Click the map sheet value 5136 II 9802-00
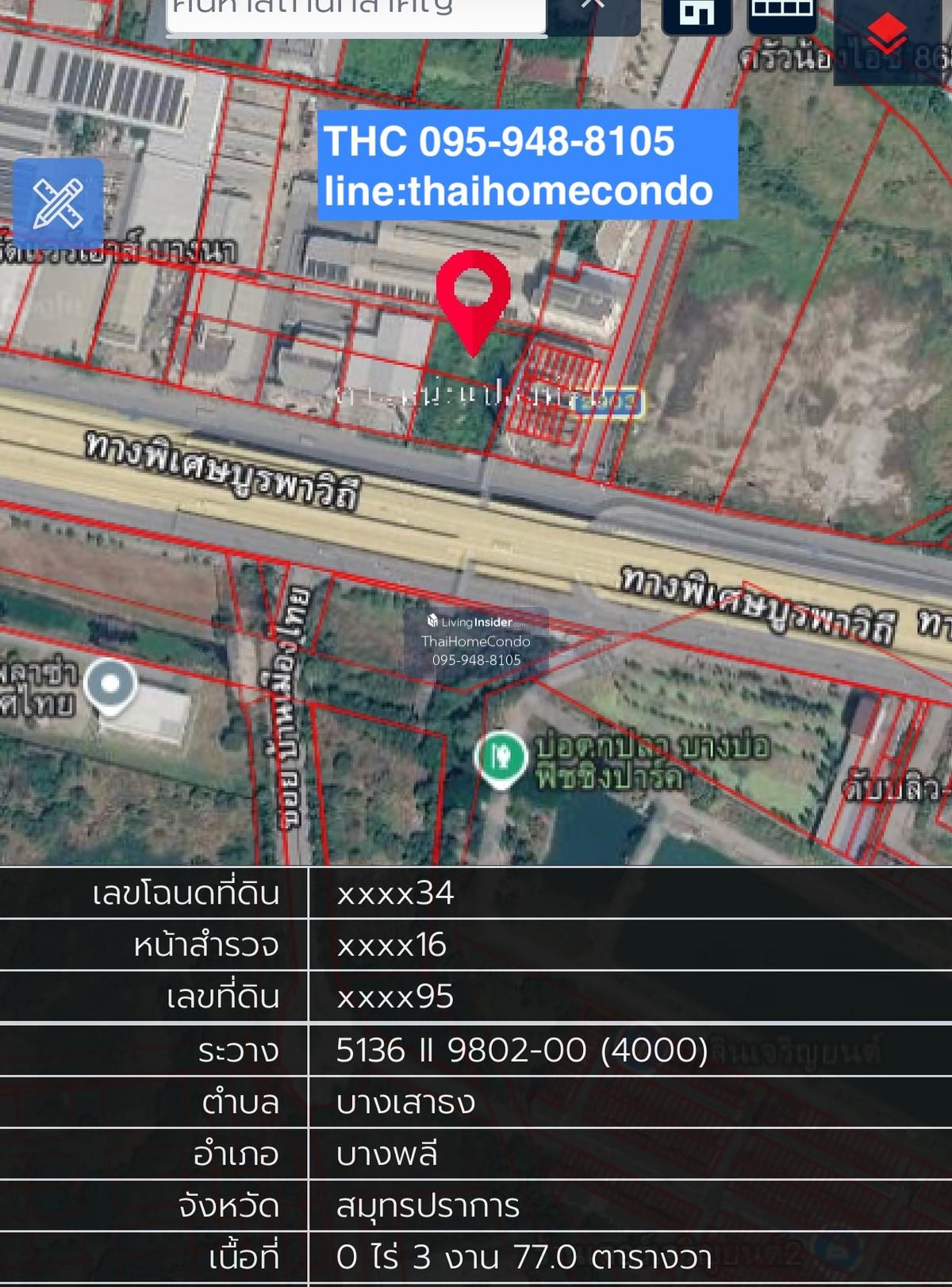Viewport: 952px width, 1287px height. [521, 1050]
